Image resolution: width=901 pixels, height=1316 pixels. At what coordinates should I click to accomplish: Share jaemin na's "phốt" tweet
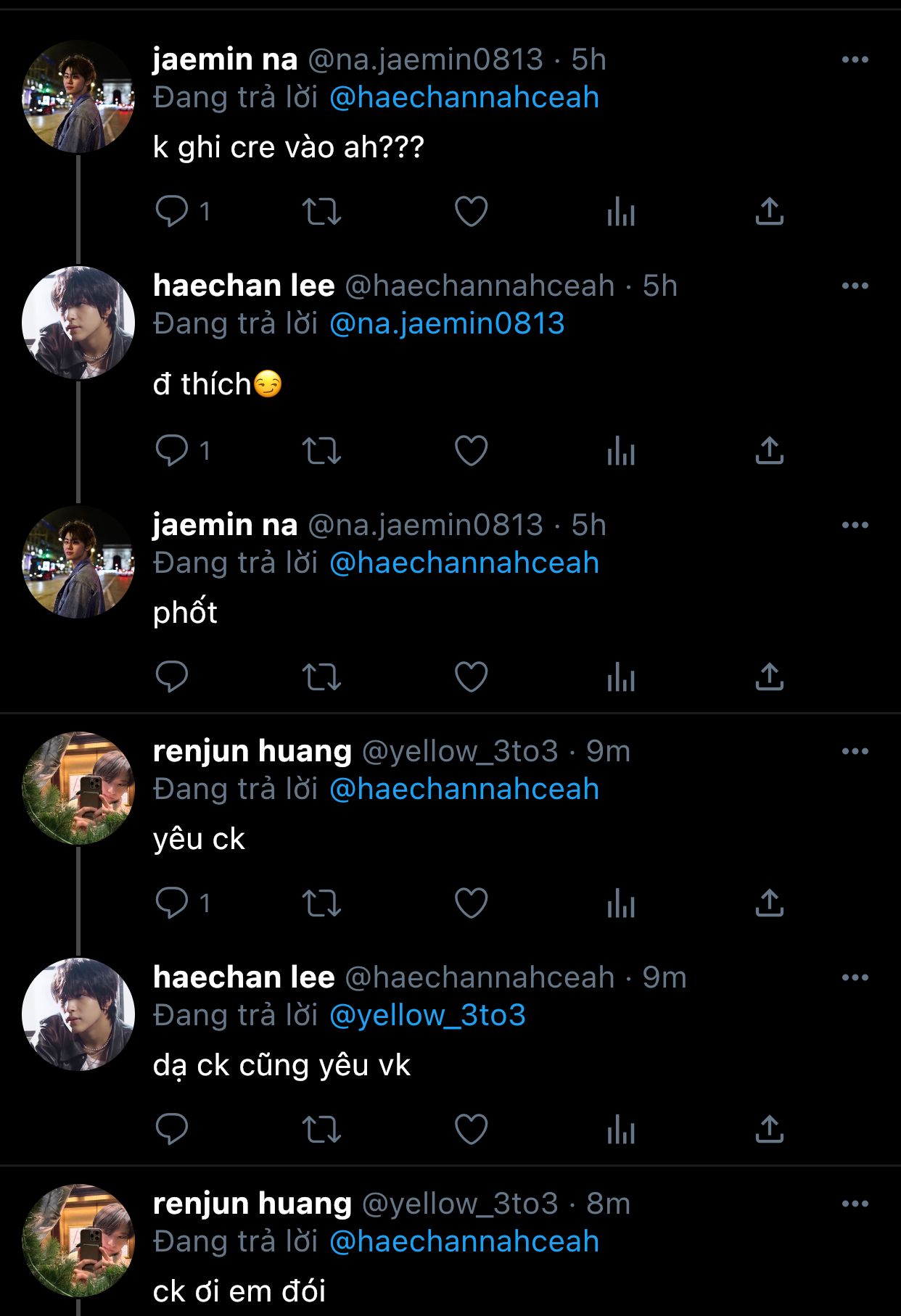(x=770, y=677)
